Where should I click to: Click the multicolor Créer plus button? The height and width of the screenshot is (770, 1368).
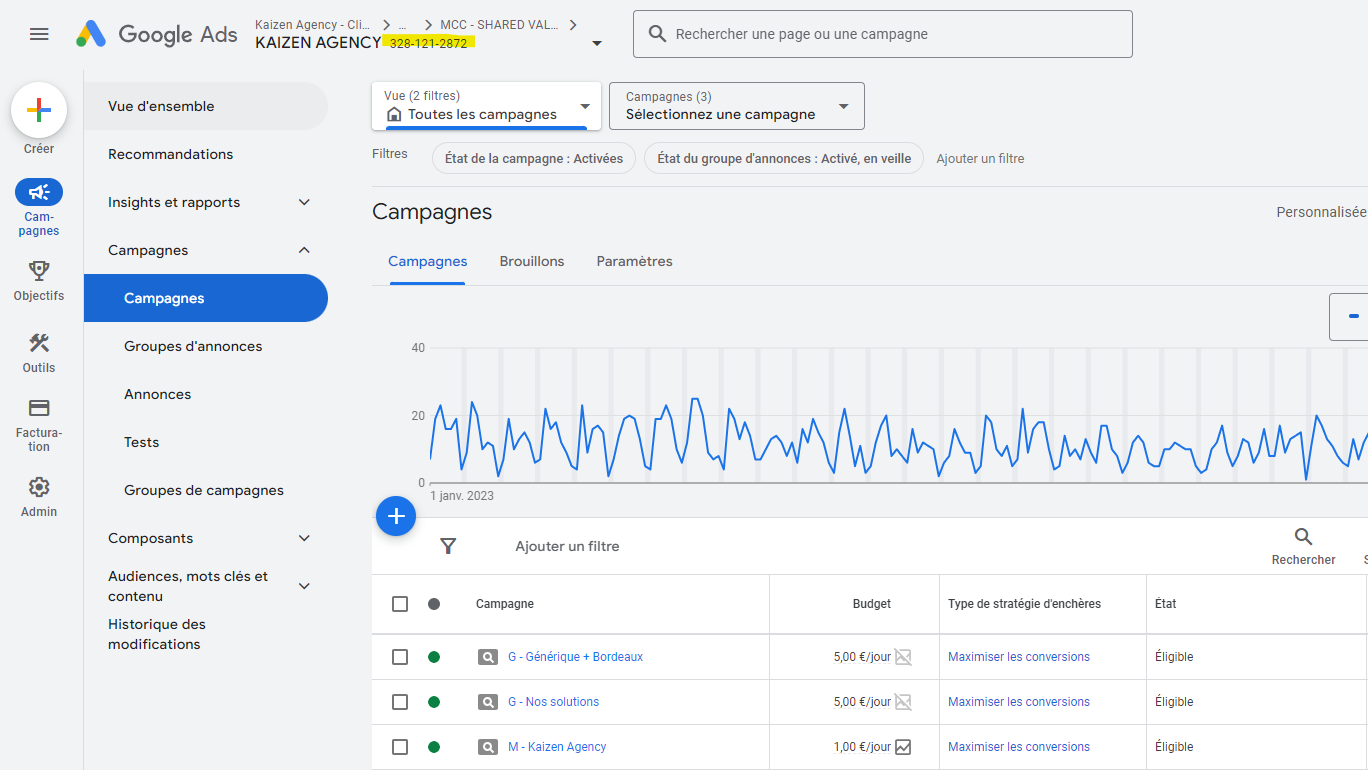click(x=39, y=110)
